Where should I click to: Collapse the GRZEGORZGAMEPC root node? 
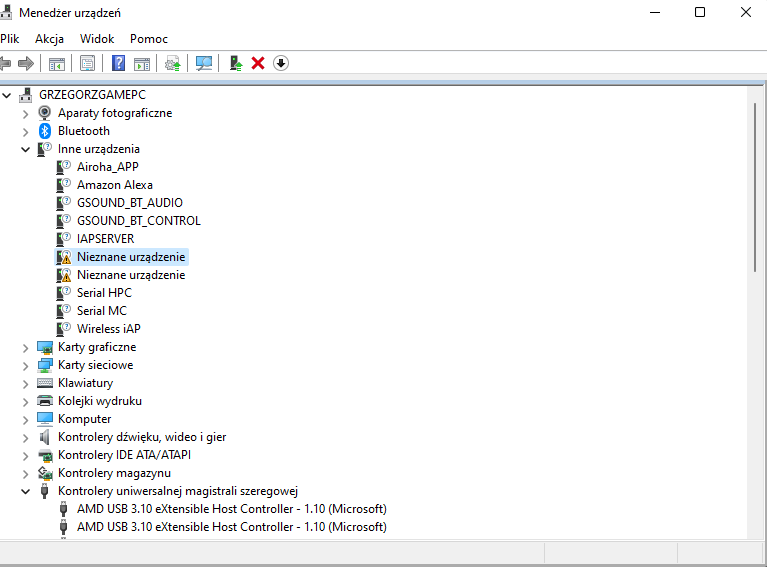[6, 95]
